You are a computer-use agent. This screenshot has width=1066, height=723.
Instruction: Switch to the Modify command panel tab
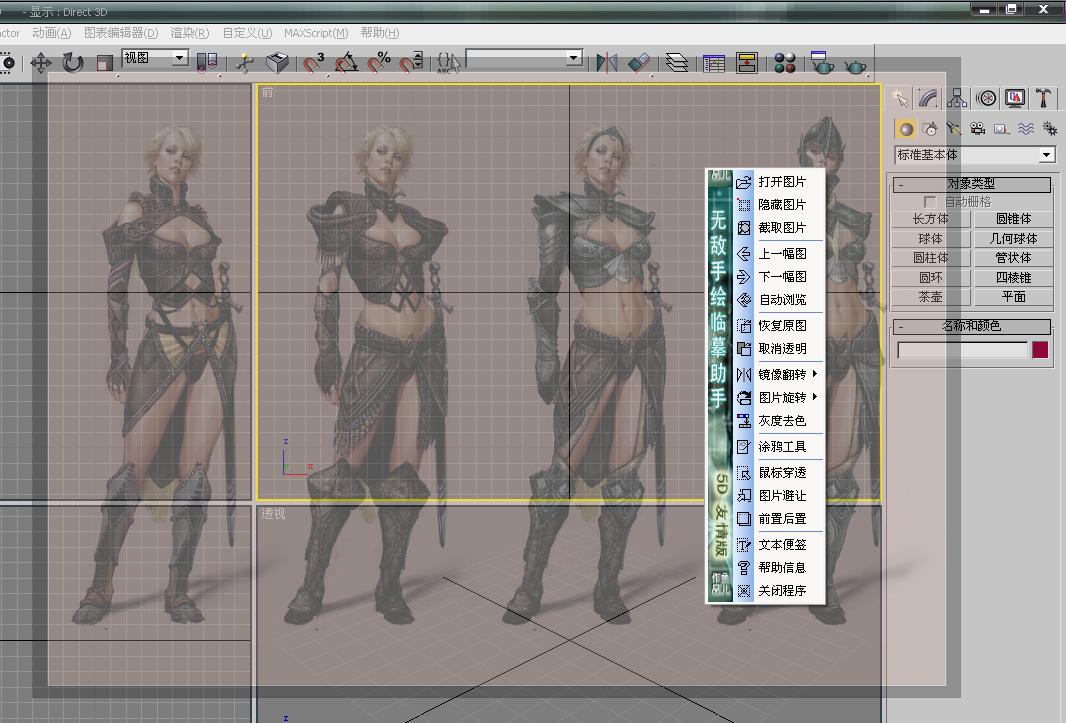tap(929, 99)
